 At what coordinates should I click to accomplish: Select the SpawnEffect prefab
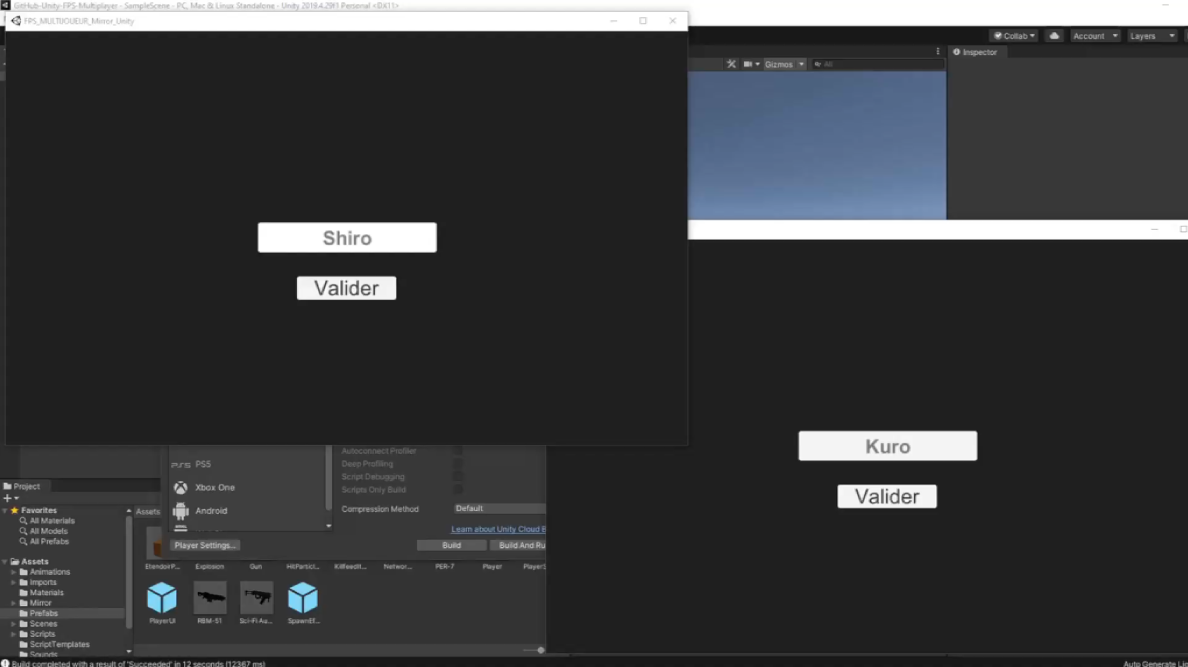[x=303, y=603]
